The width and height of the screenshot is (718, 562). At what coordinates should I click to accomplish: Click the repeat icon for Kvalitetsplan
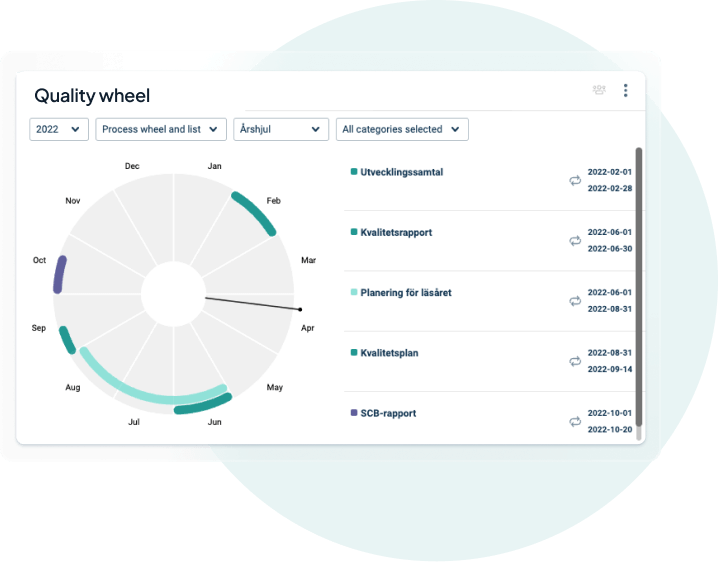pos(575,360)
